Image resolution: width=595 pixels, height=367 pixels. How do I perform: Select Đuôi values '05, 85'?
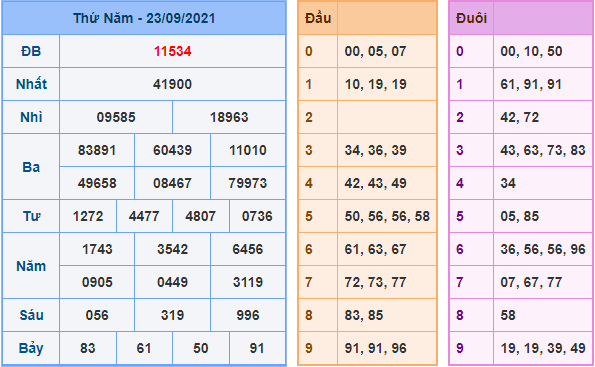tap(519, 216)
